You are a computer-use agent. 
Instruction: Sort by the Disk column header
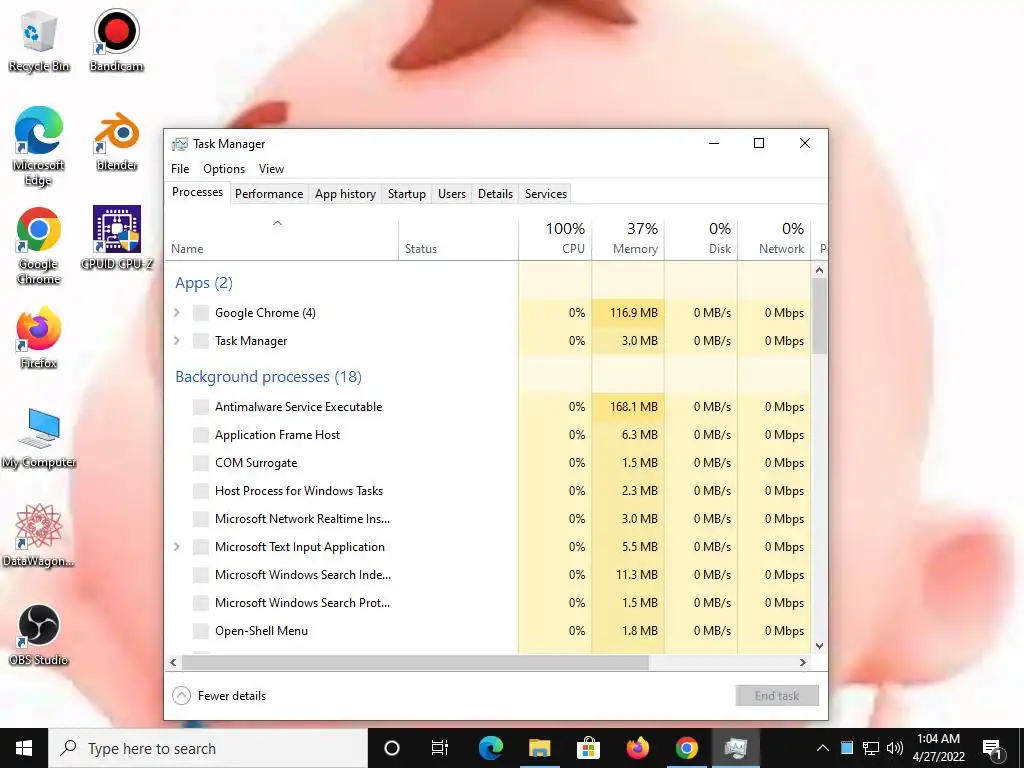[701, 238]
